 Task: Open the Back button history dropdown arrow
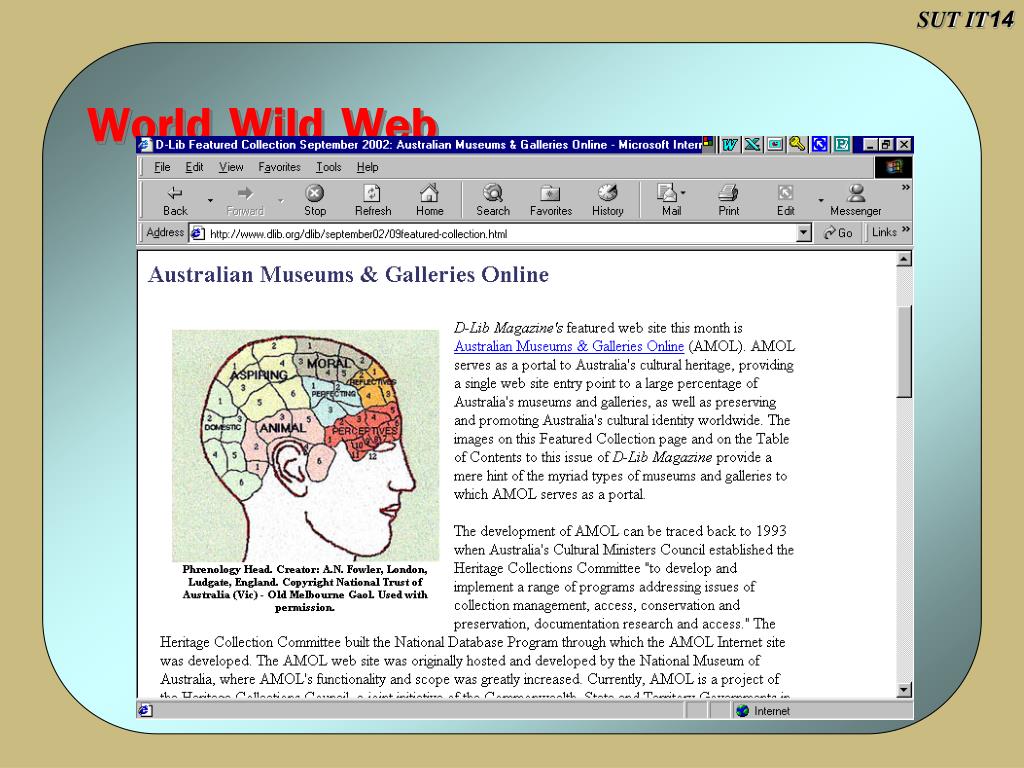(x=210, y=200)
